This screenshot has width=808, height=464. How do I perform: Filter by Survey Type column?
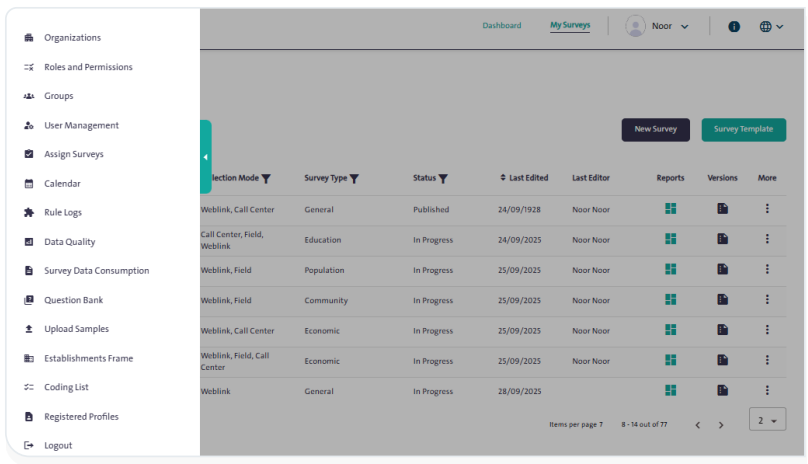[354, 179]
